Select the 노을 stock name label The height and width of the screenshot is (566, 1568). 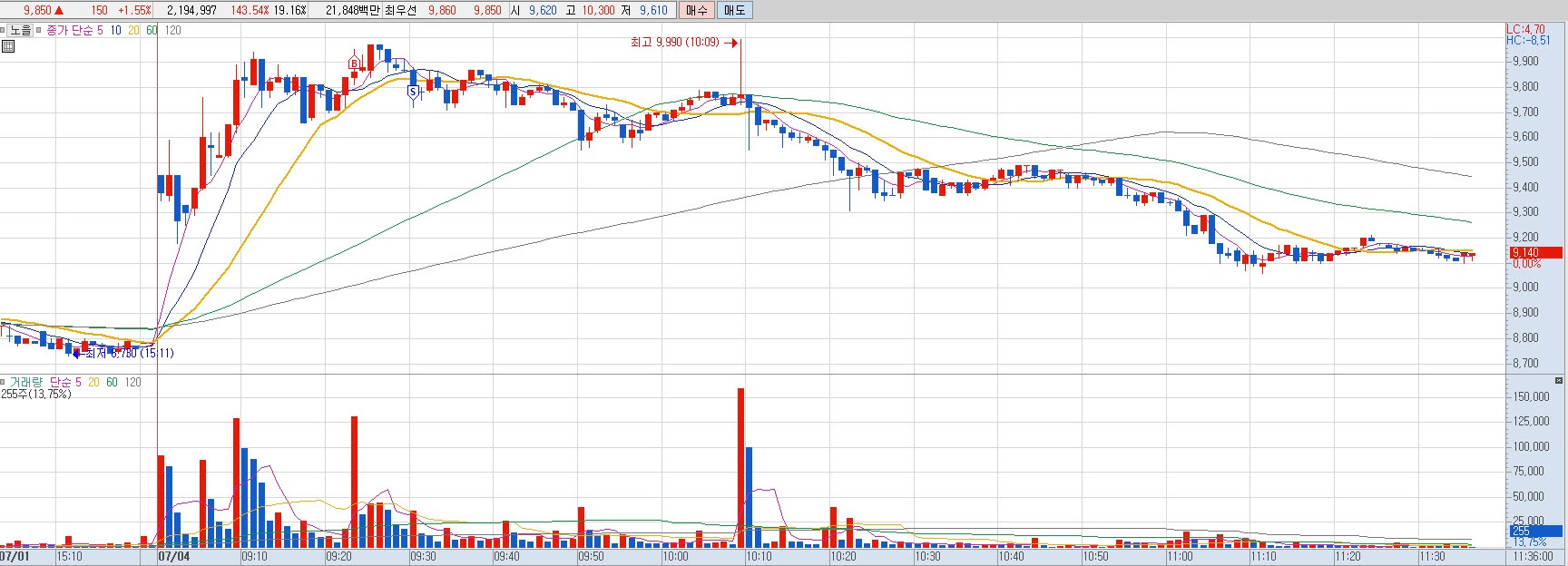pyautogui.click(x=21, y=30)
